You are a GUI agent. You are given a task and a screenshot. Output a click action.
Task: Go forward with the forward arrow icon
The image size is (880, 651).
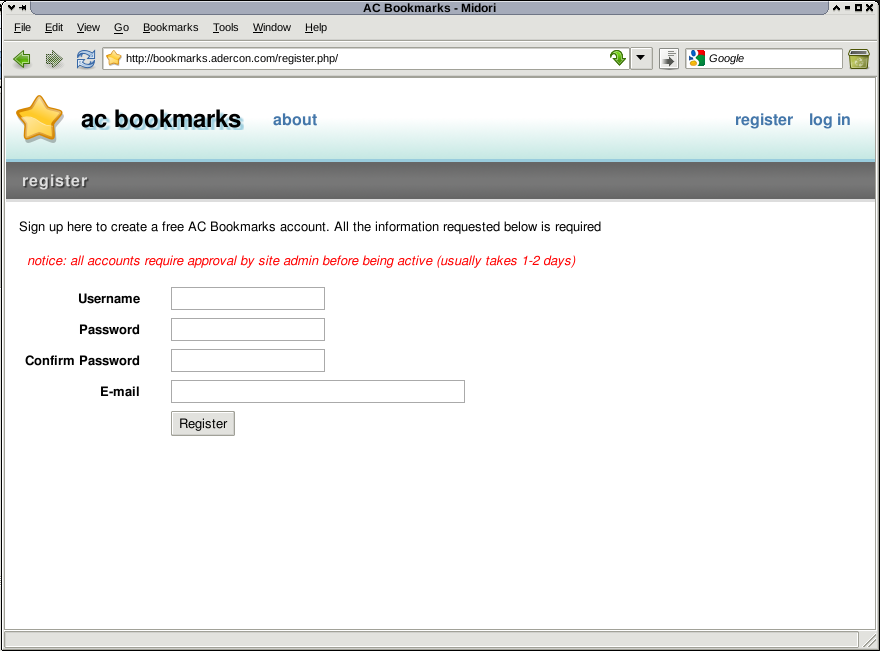tap(53, 58)
